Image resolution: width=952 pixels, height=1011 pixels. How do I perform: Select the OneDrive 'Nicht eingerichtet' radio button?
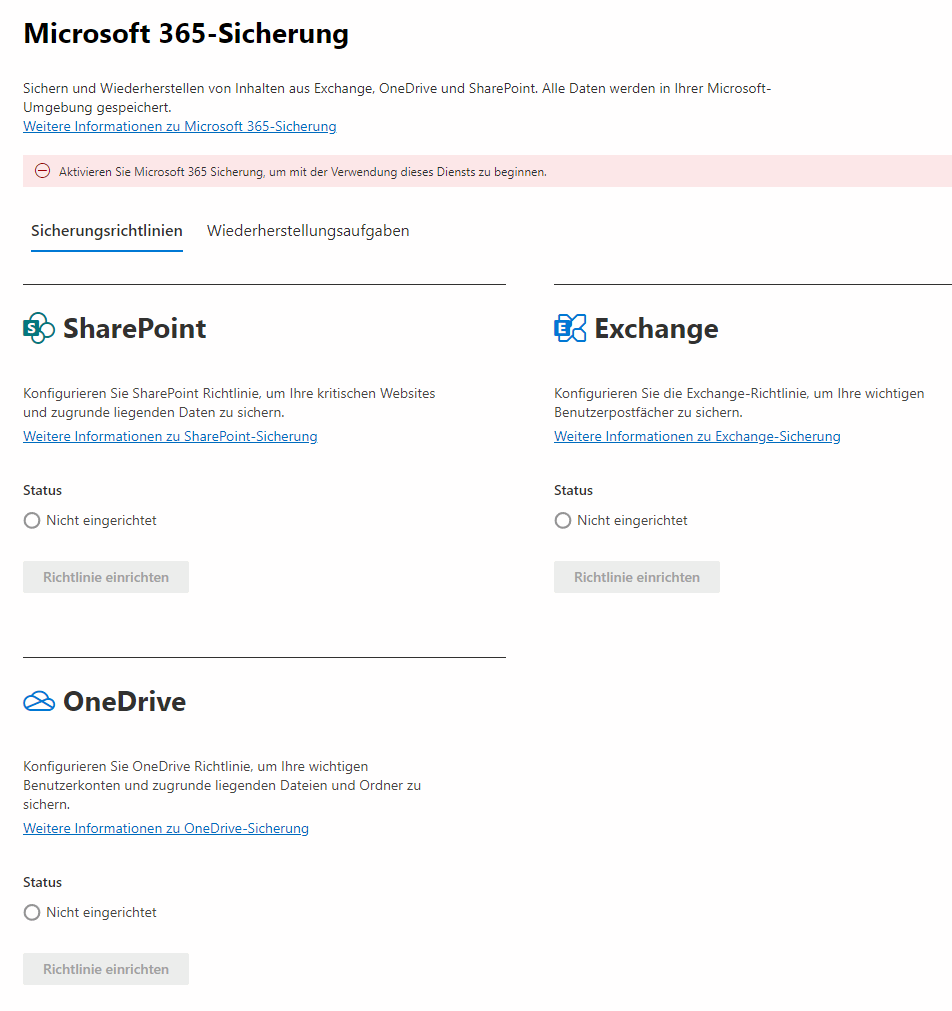coord(31,912)
